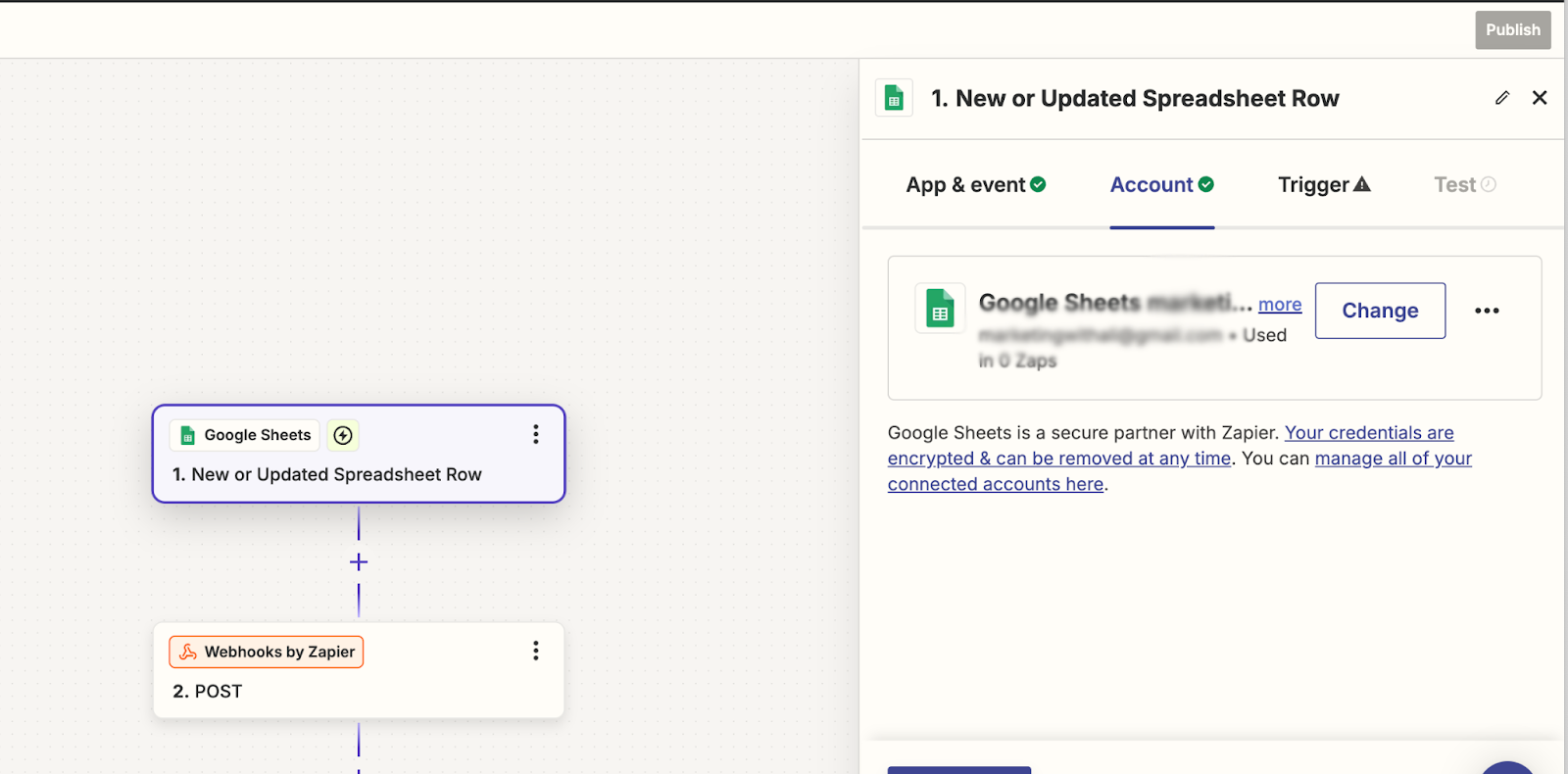Select the Account tab
Screen dimensions: 1568x774
click(1162, 184)
